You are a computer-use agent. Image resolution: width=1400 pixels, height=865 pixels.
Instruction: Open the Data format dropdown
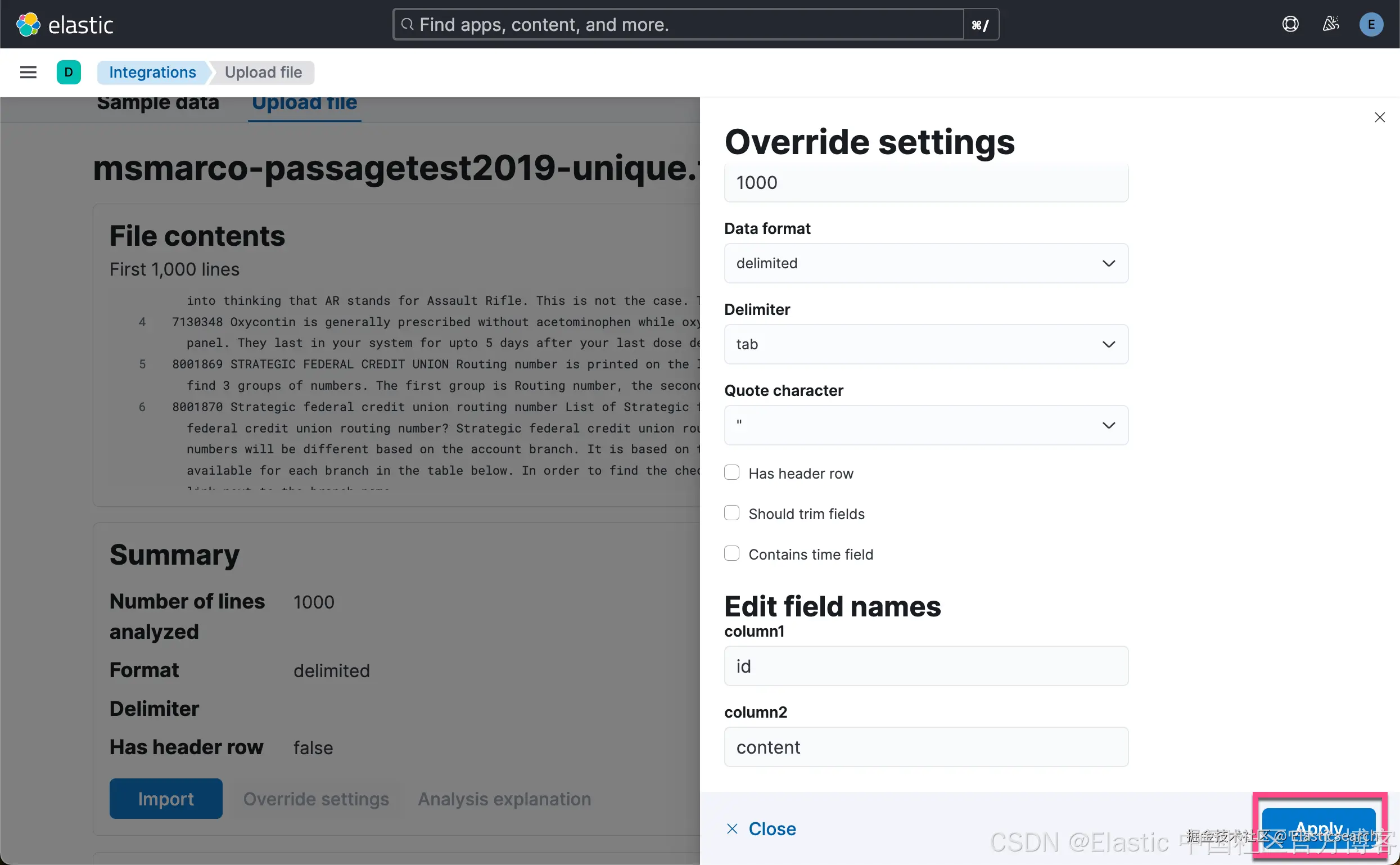click(925, 263)
